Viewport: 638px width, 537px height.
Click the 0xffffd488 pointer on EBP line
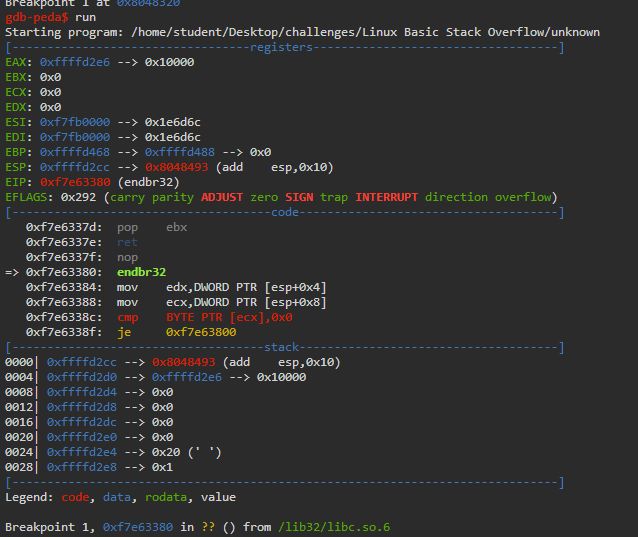pos(180,152)
